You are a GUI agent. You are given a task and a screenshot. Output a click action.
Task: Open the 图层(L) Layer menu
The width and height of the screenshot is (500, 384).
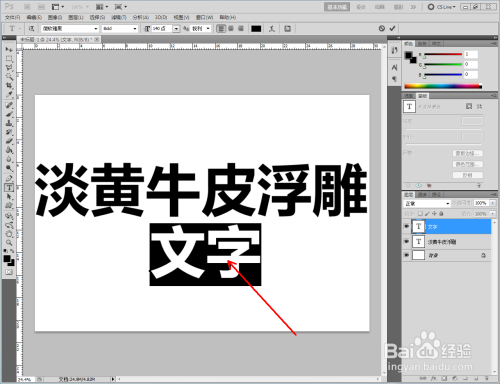tap(76, 17)
